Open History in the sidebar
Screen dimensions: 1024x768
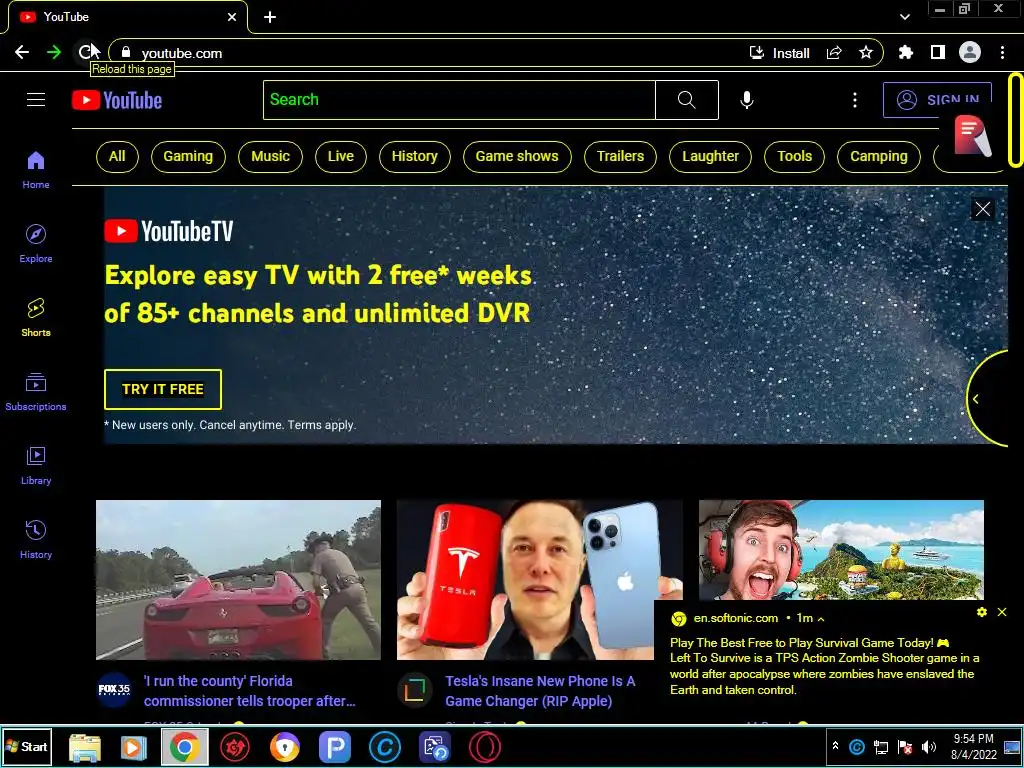tap(36, 539)
